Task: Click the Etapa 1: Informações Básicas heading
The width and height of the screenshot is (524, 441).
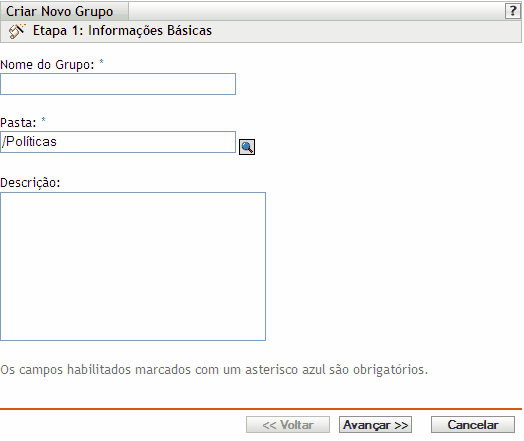Action: (x=122, y=31)
